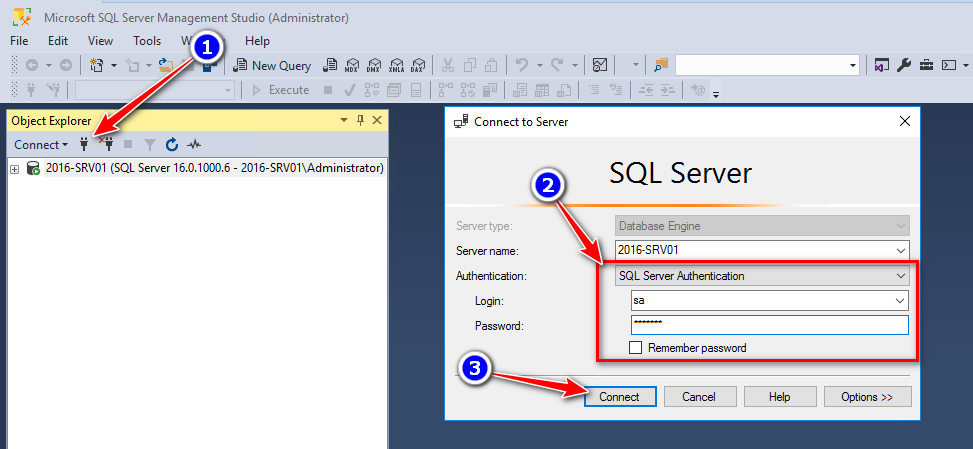This screenshot has width=973, height=449.
Task: Expand the 2016-SRV01 server node
Action: pos(15,169)
